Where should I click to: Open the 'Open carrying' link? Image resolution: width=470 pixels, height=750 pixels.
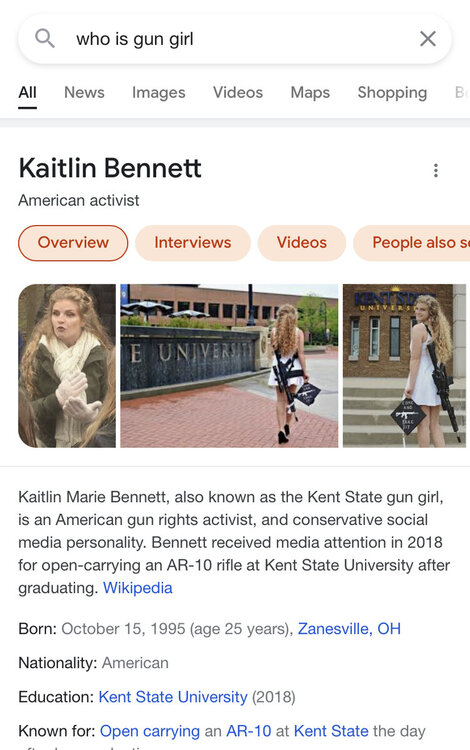[x=150, y=731]
